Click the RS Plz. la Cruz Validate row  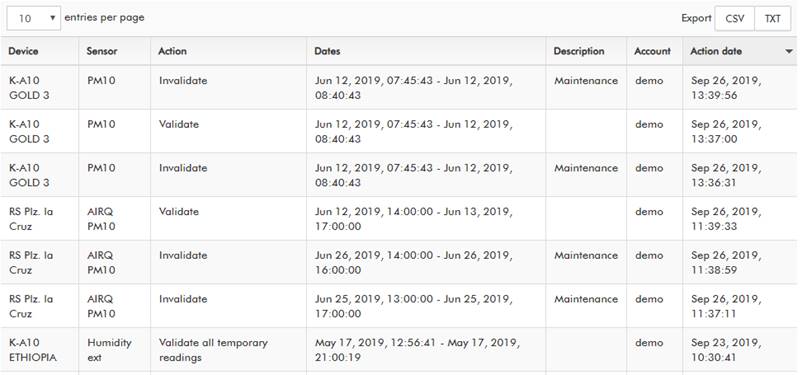[398, 218]
